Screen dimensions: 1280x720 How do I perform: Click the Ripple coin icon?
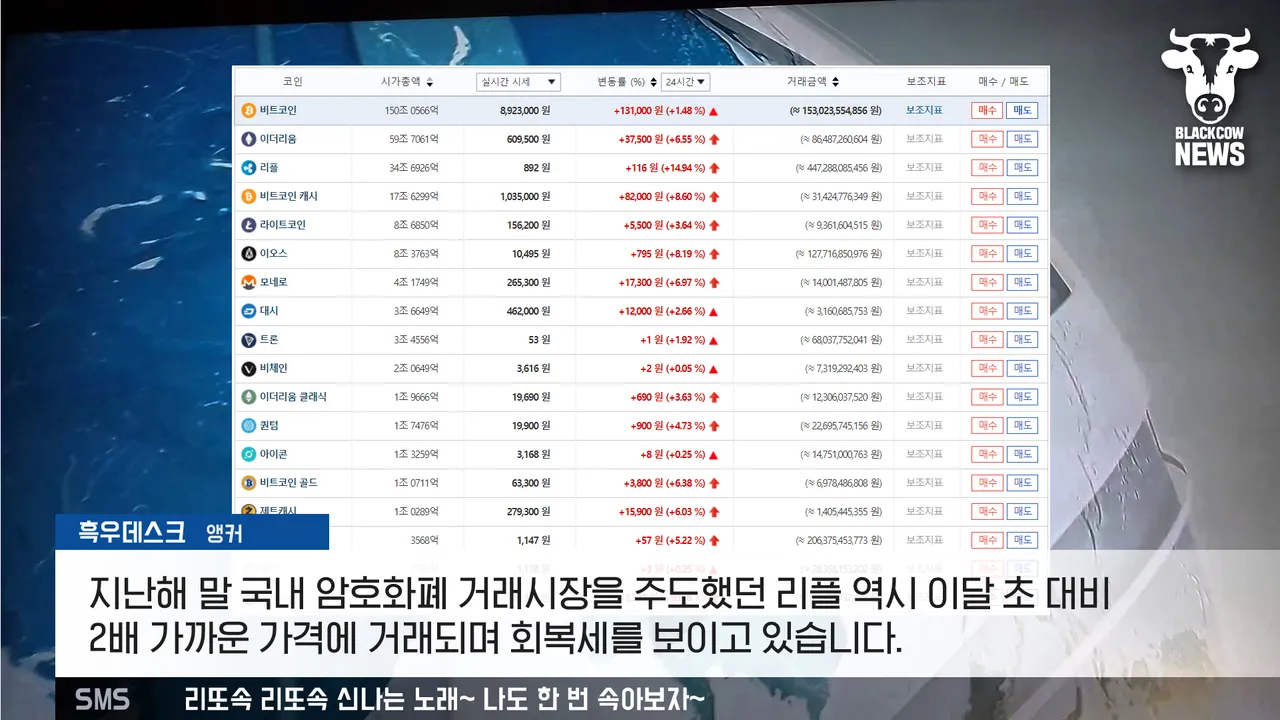click(x=249, y=168)
